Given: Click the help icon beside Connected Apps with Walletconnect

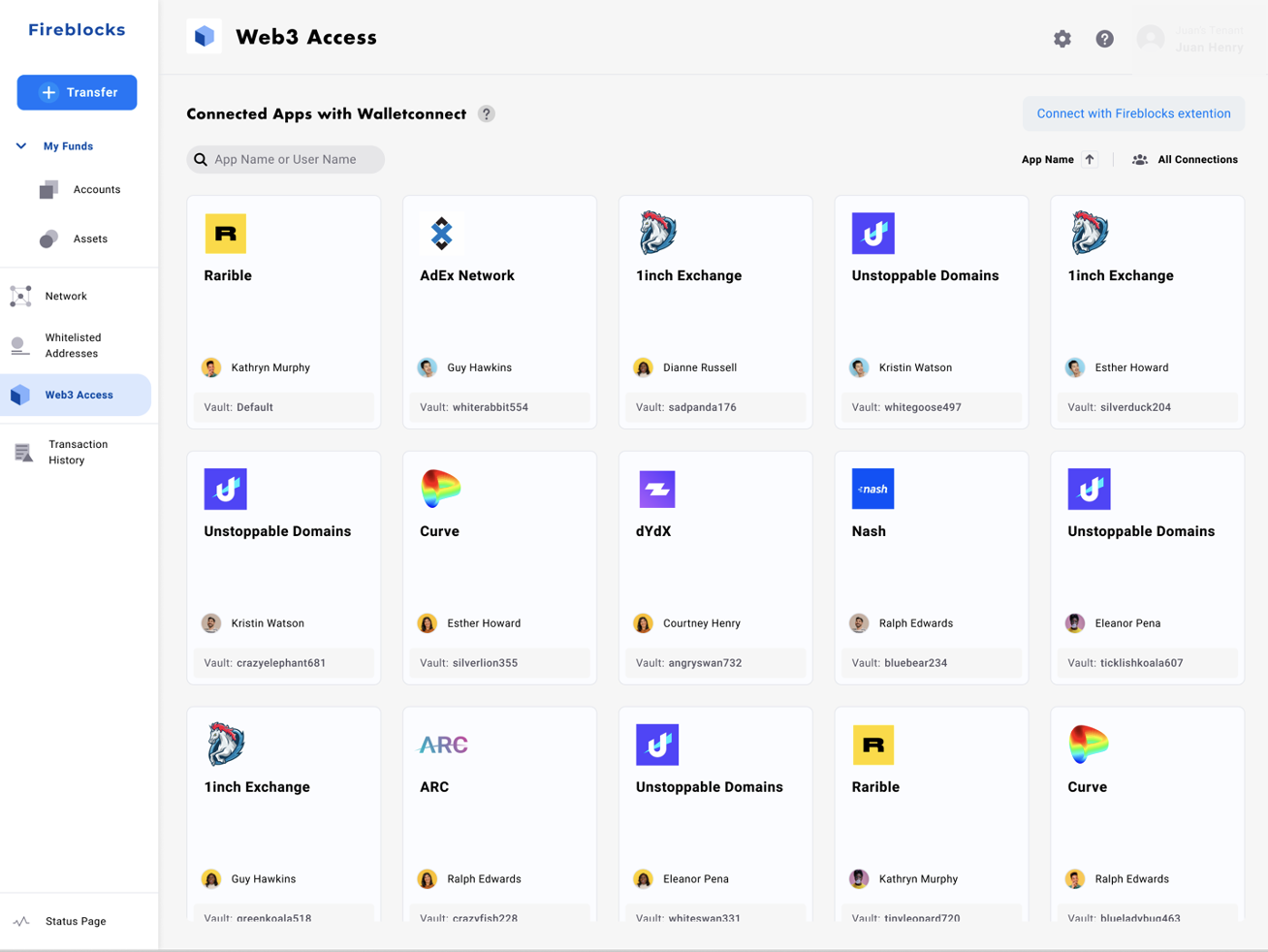Looking at the screenshot, I should tap(487, 114).
